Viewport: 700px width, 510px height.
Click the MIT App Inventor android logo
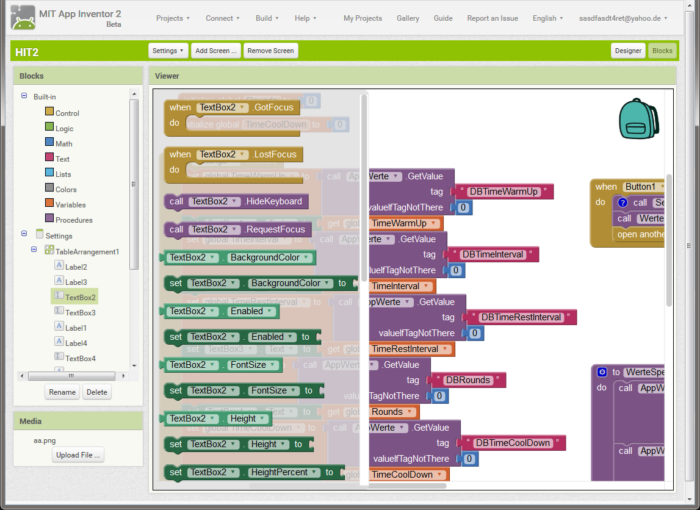tap(23, 18)
